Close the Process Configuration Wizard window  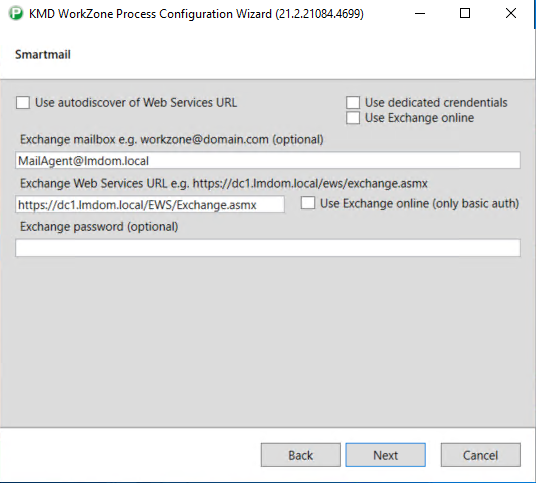511,14
